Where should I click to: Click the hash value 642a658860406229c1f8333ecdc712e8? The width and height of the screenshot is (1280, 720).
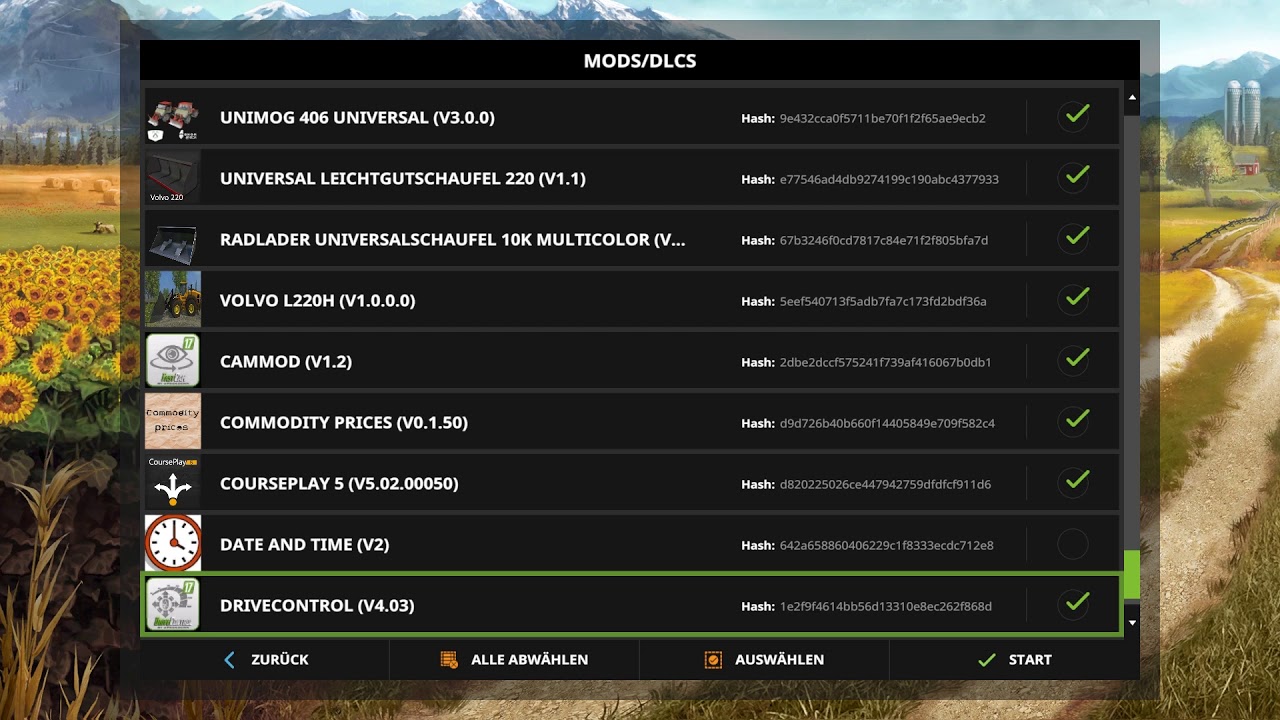pos(887,545)
